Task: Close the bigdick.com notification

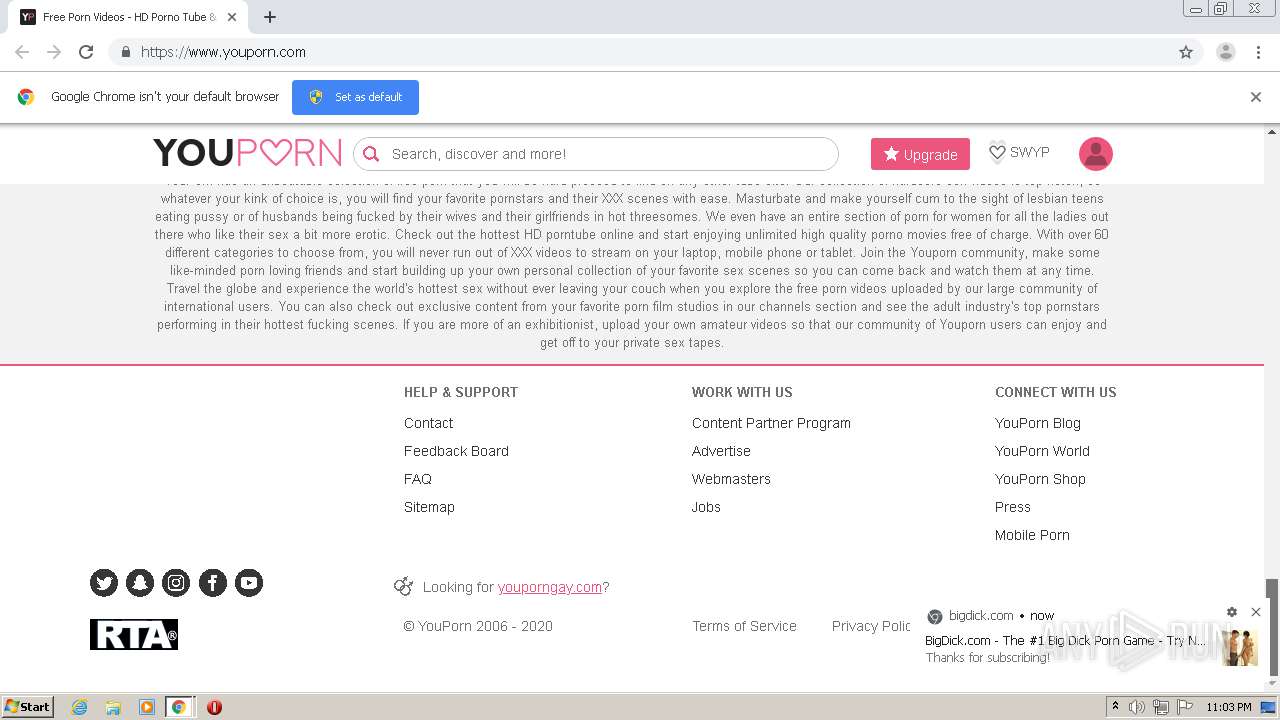Action: (1256, 612)
